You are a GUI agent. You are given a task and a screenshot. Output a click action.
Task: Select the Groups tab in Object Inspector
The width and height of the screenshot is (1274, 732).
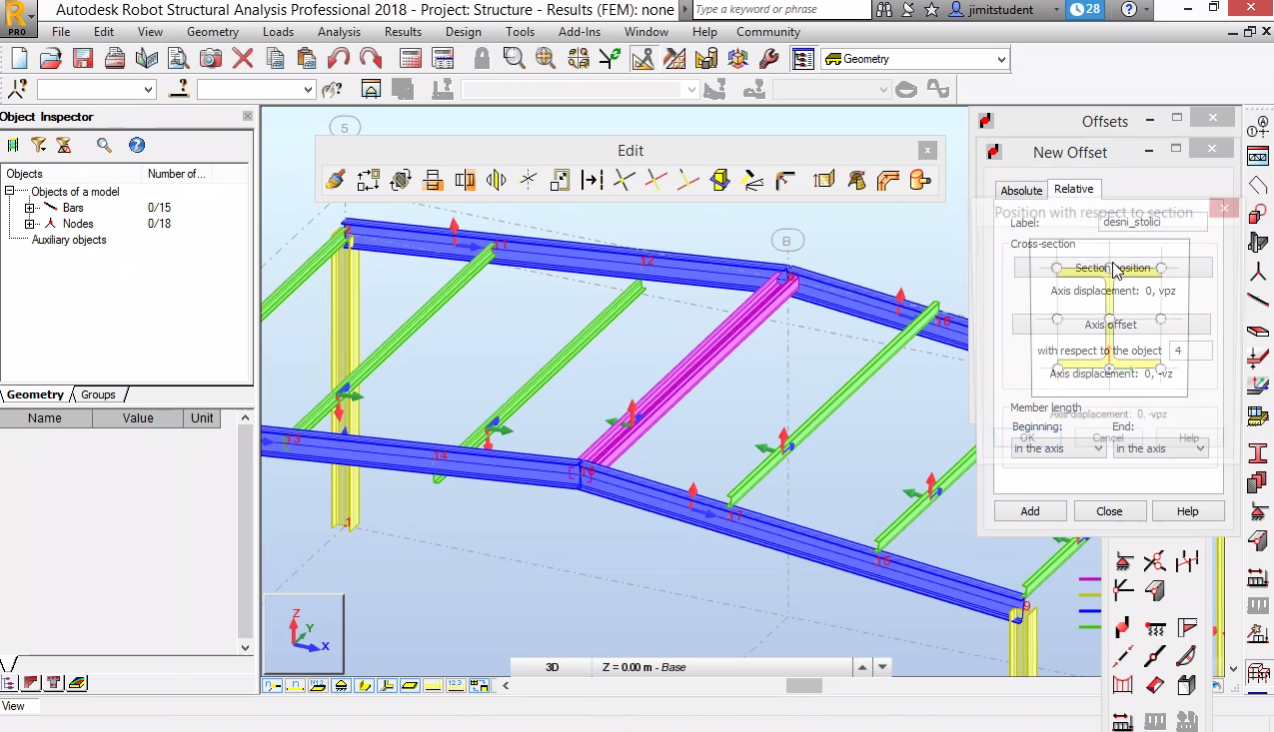pyautogui.click(x=98, y=395)
